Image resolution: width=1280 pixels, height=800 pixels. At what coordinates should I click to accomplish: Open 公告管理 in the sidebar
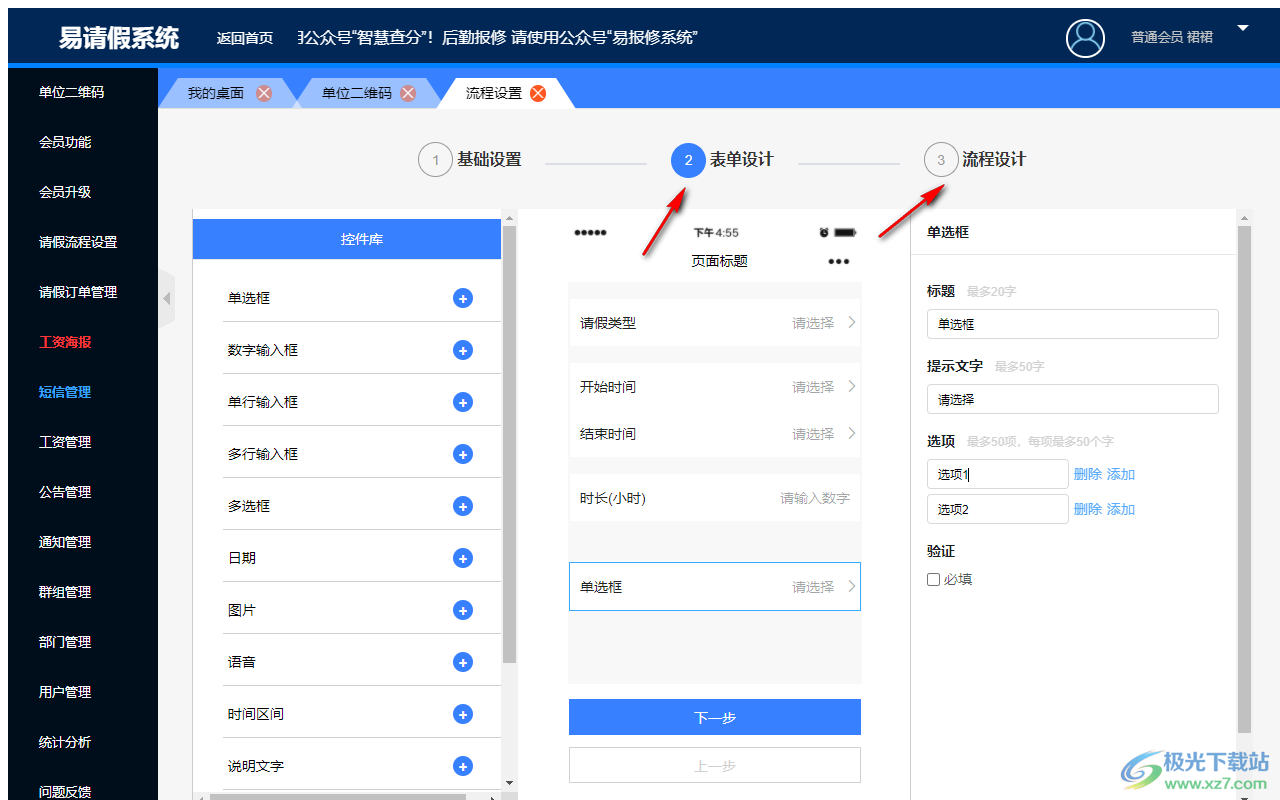click(65, 492)
